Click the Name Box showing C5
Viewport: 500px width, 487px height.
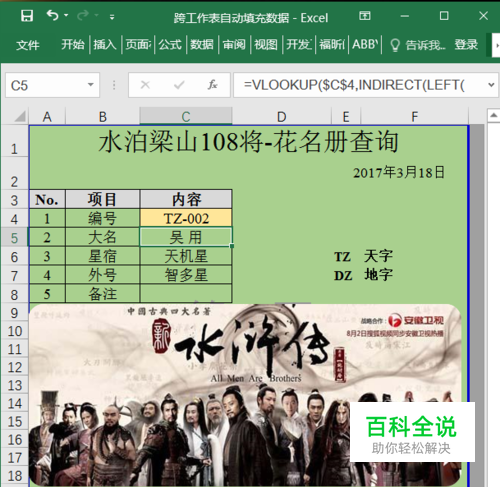47,86
